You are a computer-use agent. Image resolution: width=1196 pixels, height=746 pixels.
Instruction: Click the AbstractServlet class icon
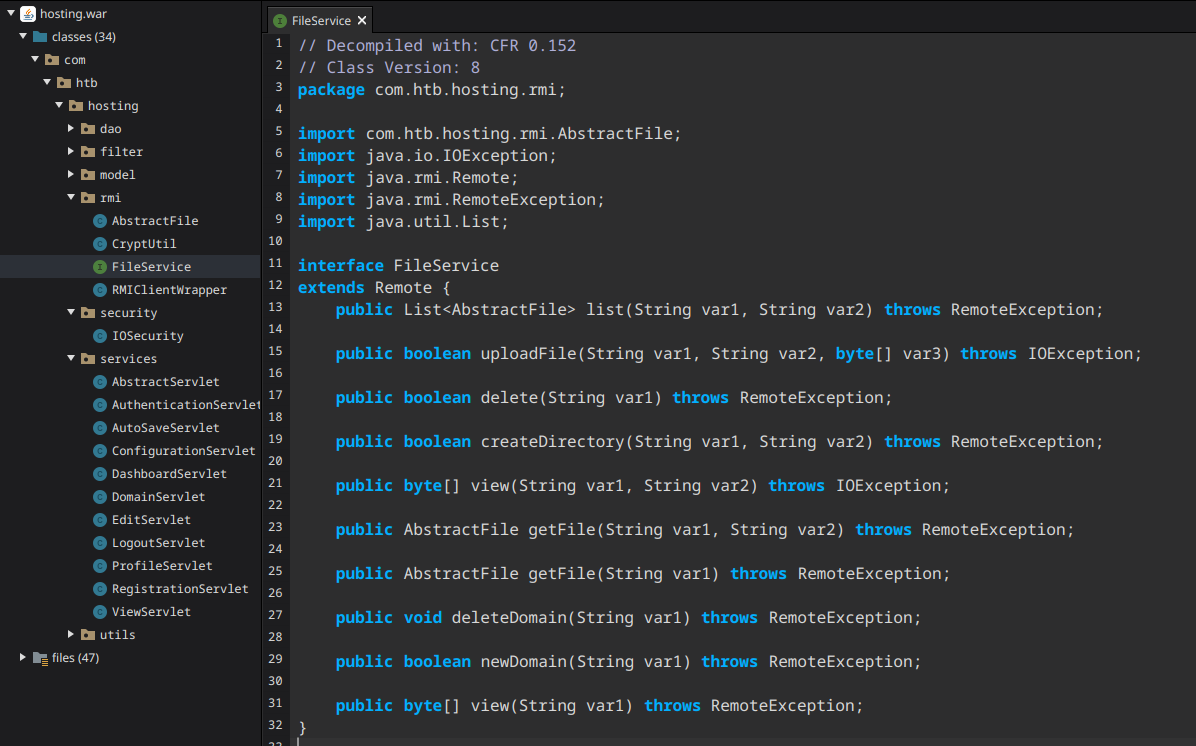[100, 381]
